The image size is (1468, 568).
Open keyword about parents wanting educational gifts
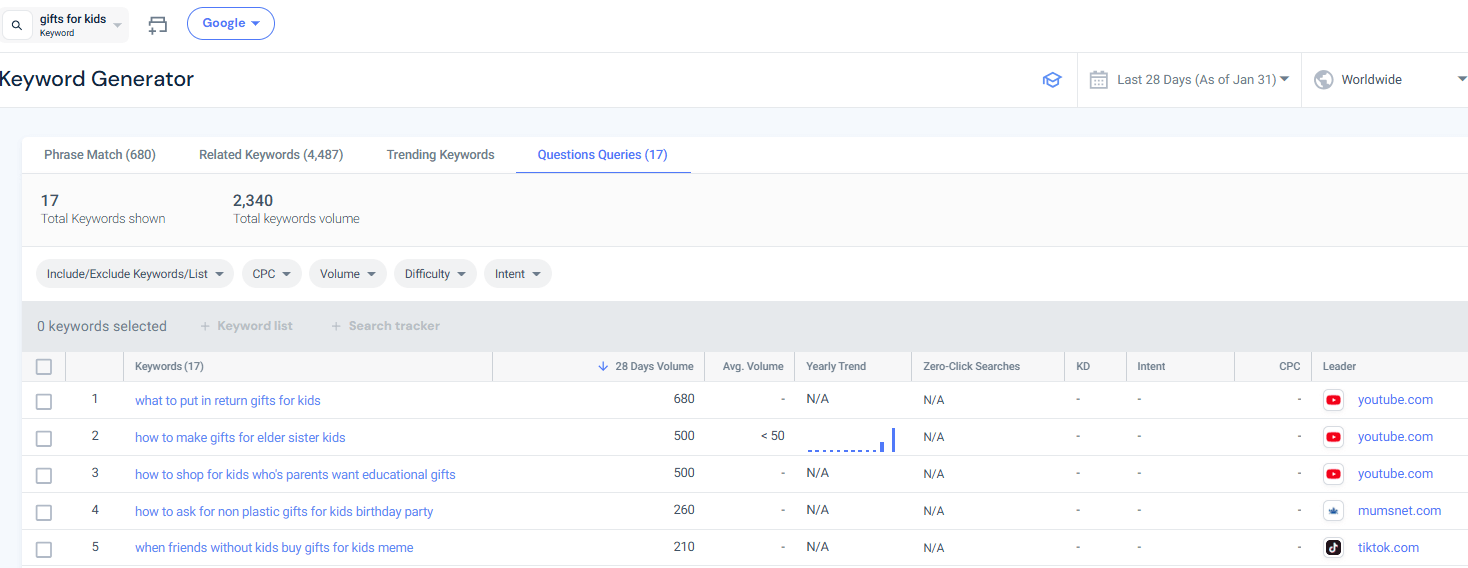click(295, 474)
